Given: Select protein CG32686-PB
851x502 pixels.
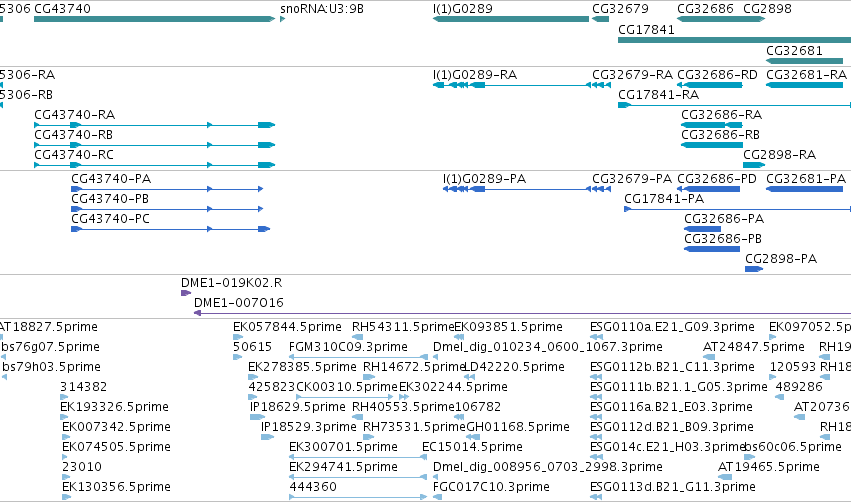Looking at the screenshot, I should coord(712,249).
